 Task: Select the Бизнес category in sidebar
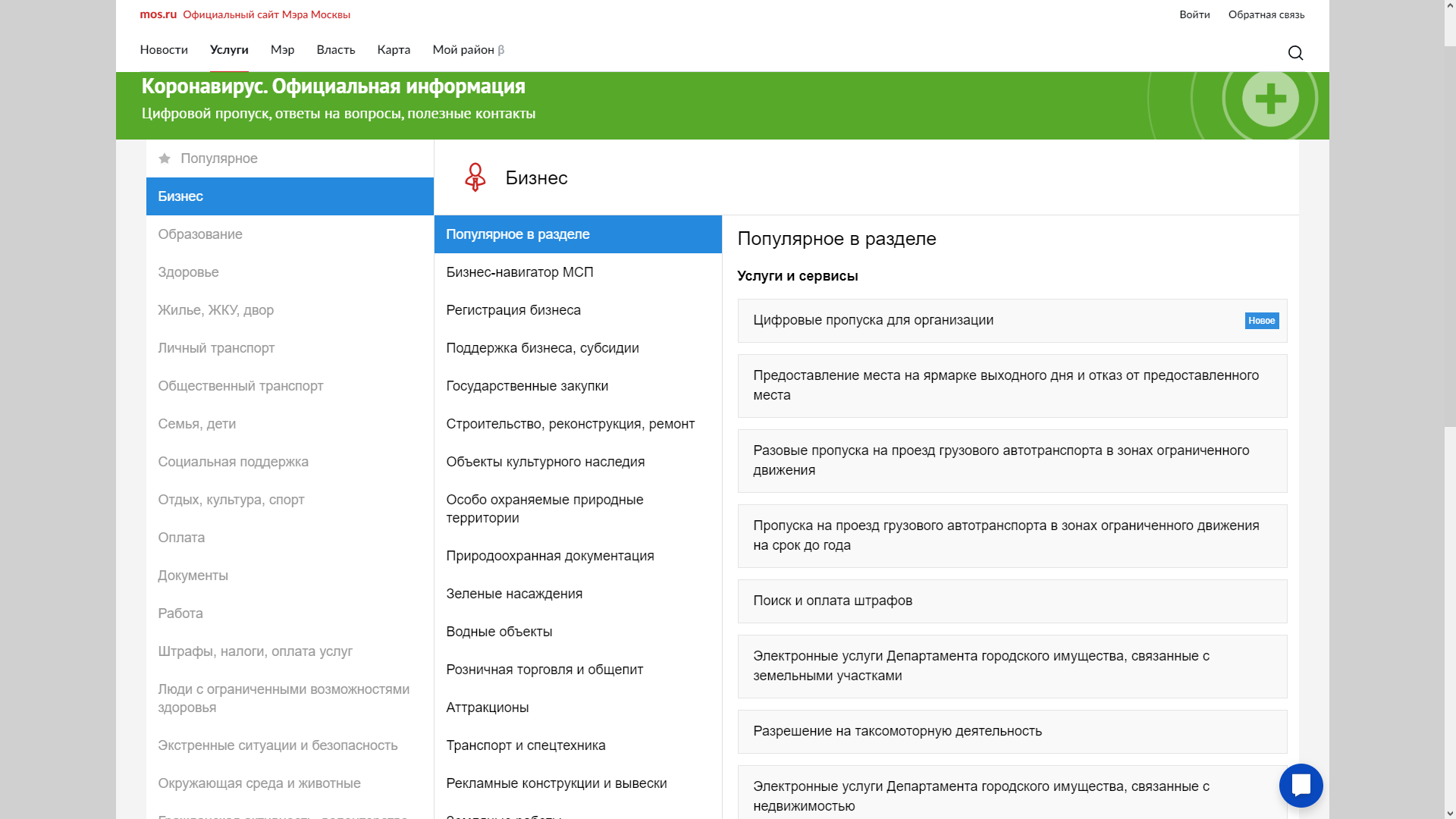tap(290, 196)
